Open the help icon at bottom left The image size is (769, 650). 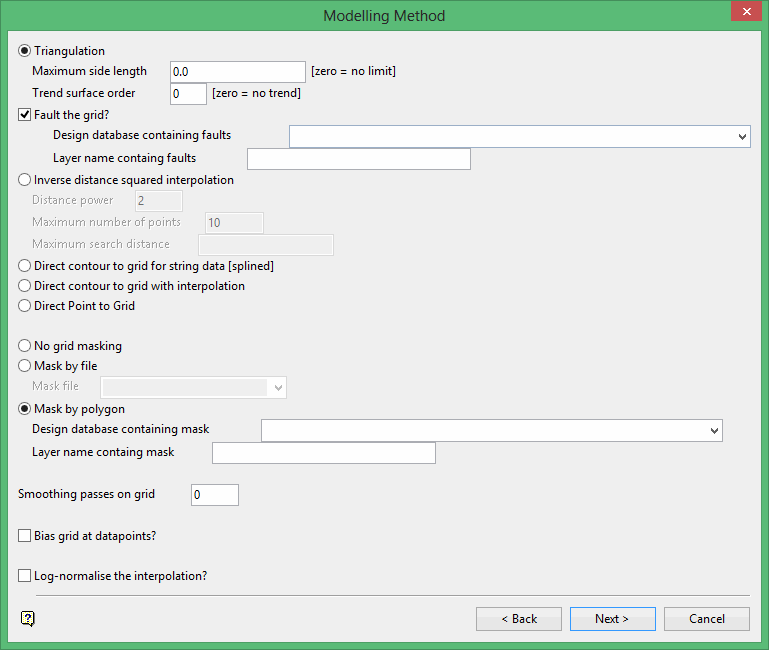[27, 619]
